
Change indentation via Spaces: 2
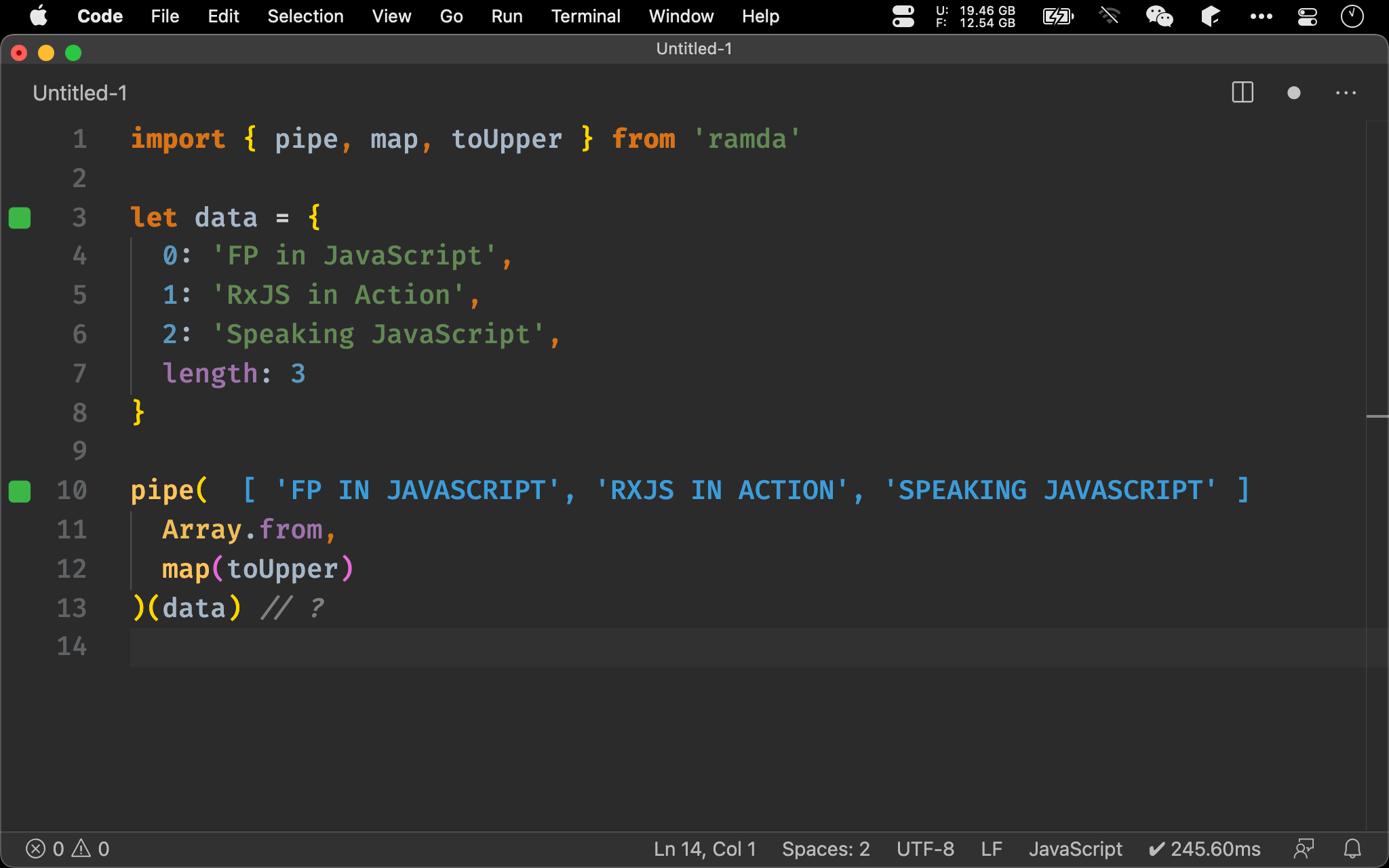click(x=825, y=848)
